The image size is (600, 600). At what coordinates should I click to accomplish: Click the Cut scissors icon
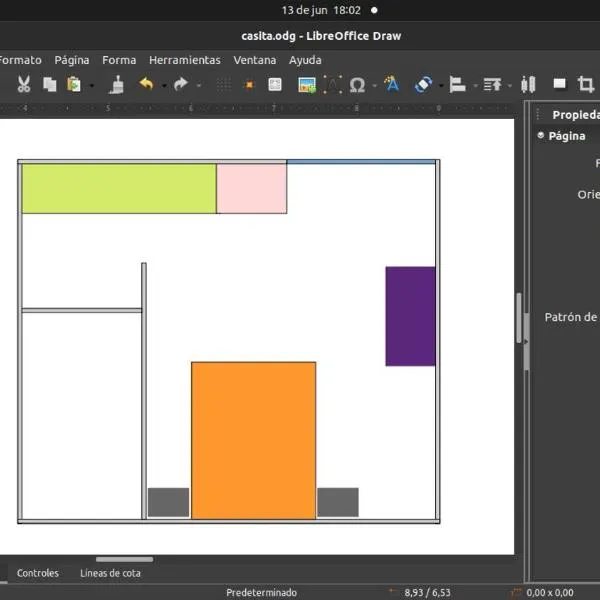[24, 85]
